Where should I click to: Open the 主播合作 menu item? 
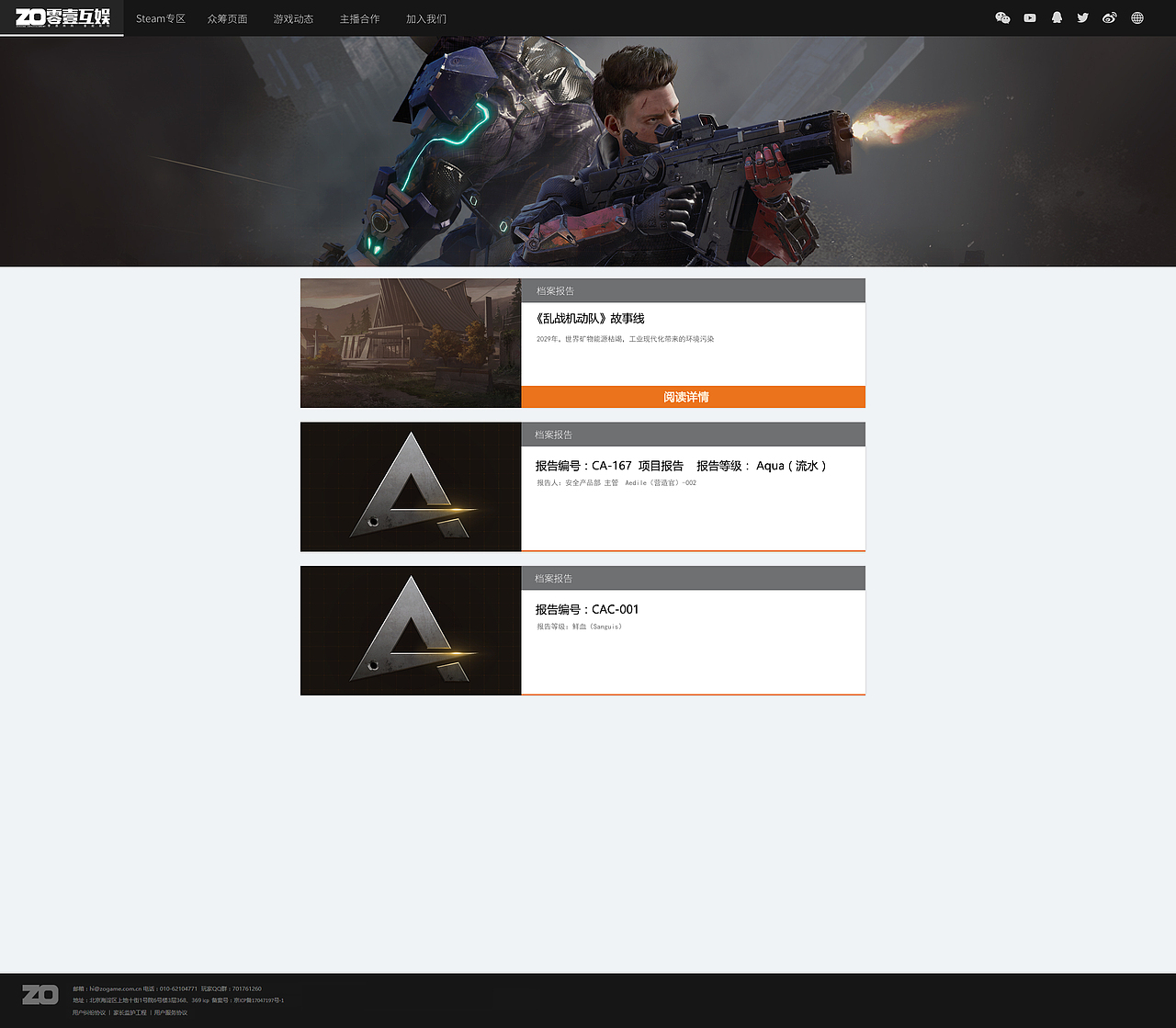point(359,18)
